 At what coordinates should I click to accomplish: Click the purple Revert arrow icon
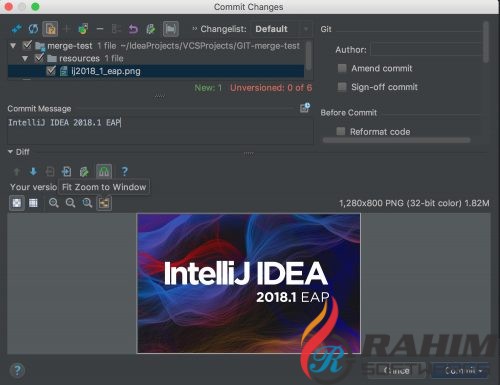[133, 29]
